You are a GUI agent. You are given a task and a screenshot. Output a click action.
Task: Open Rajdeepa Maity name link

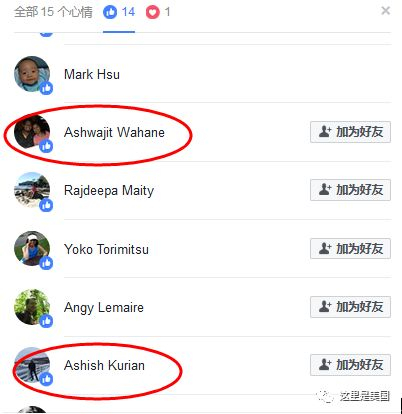[109, 191]
